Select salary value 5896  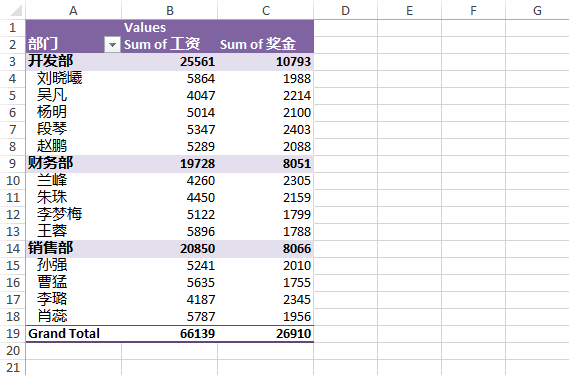point(201,232)
